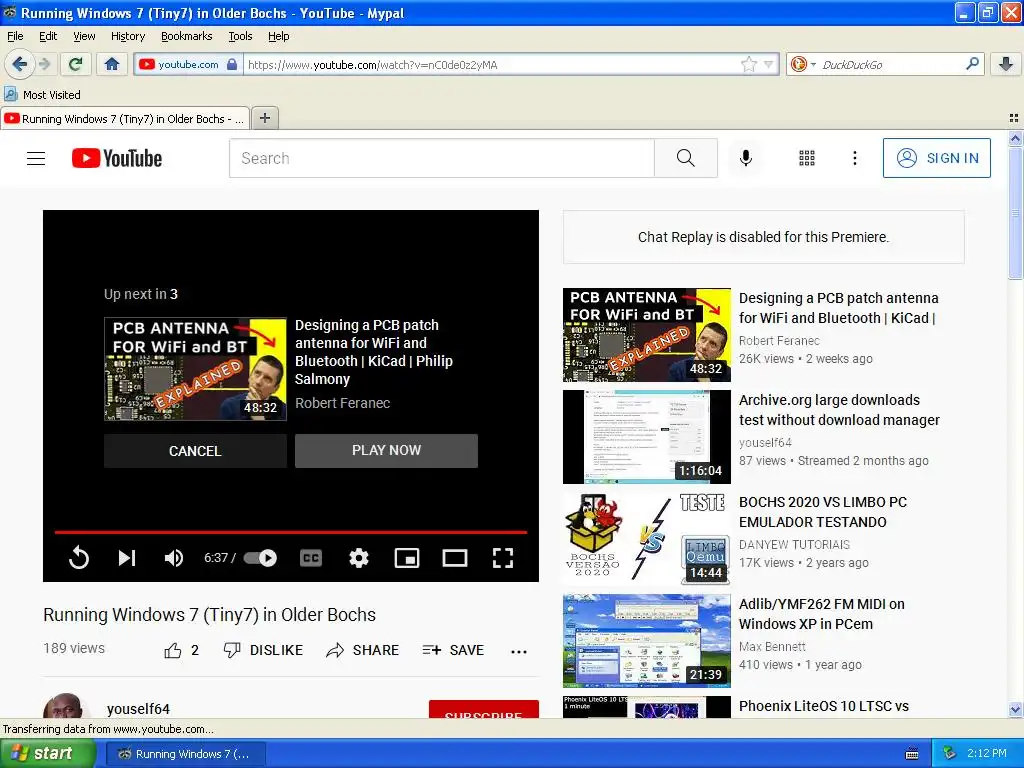
Task: Go forward with the browser forward arrow
Action: [44, 64]
